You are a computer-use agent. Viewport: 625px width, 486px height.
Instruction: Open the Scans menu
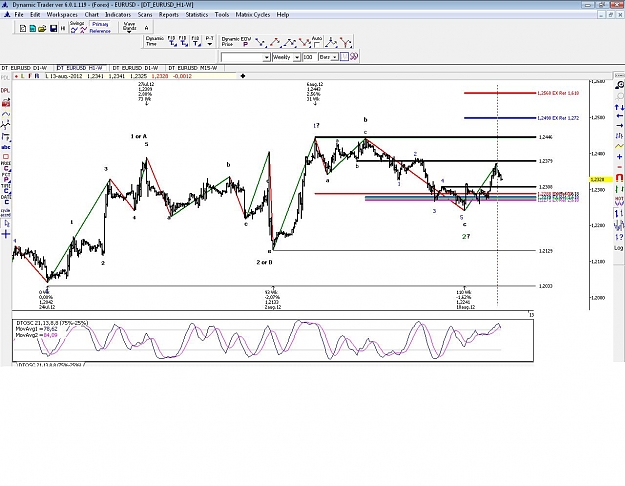tap(145, 14)
